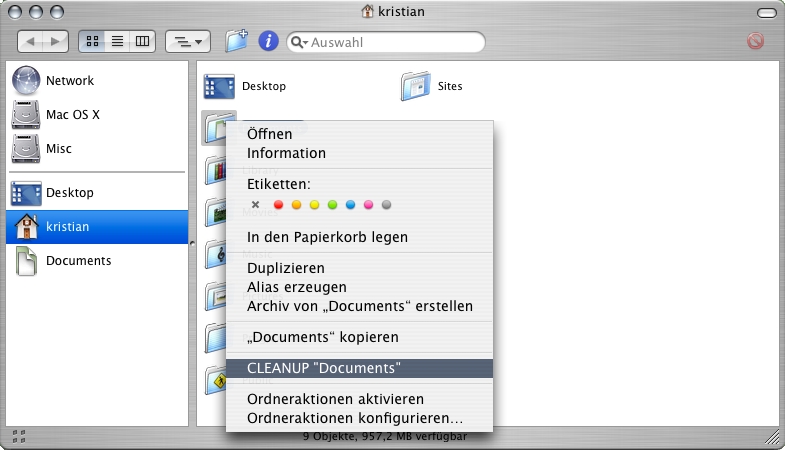The height and width of the screenshot is (450, 785).
Task: Go back with the left arrow button
Action: point(30,42)
